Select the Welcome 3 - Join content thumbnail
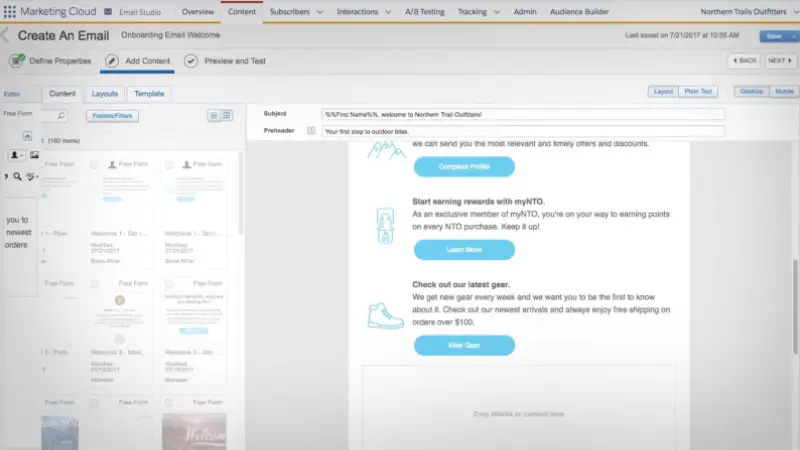Screen dimensions: 800x450 tap(194, 316)
